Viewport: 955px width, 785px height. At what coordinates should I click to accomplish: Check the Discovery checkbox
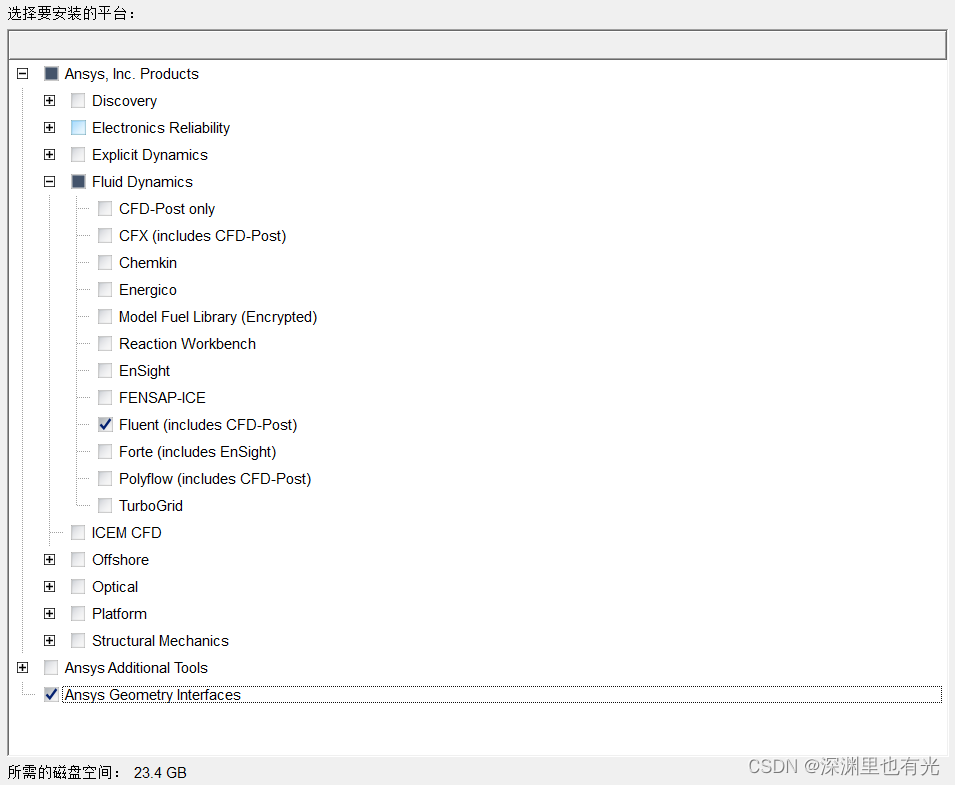[x=78, y=101]
